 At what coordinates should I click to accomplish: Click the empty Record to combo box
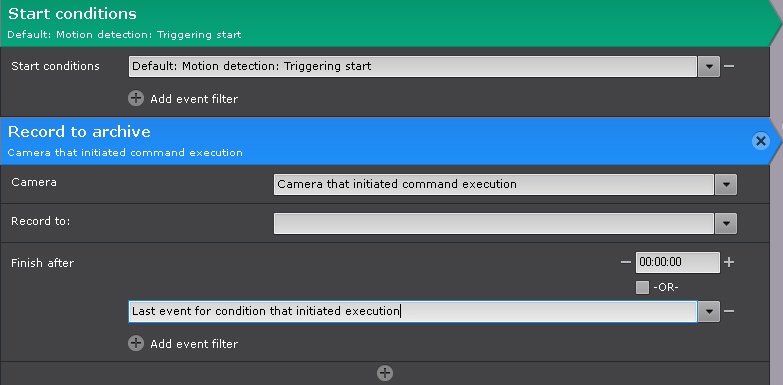493,224
